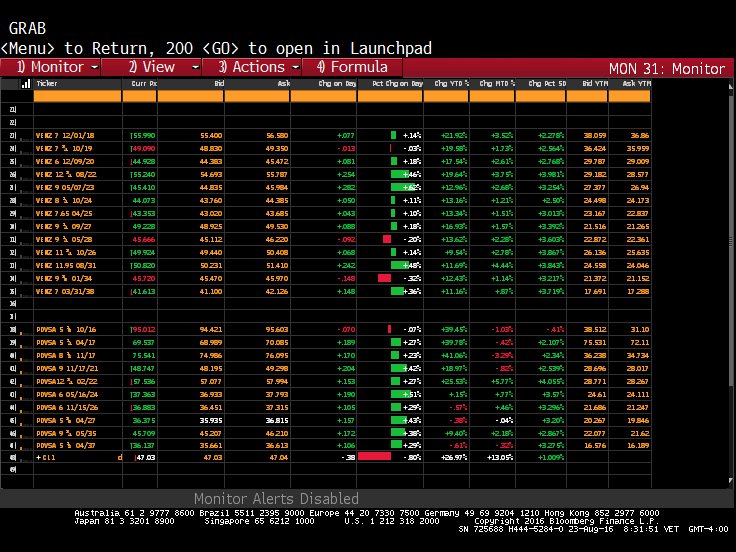Sort by the Pct Chg on Day header
Screen dimensions: 736x552
pos(398,84)
